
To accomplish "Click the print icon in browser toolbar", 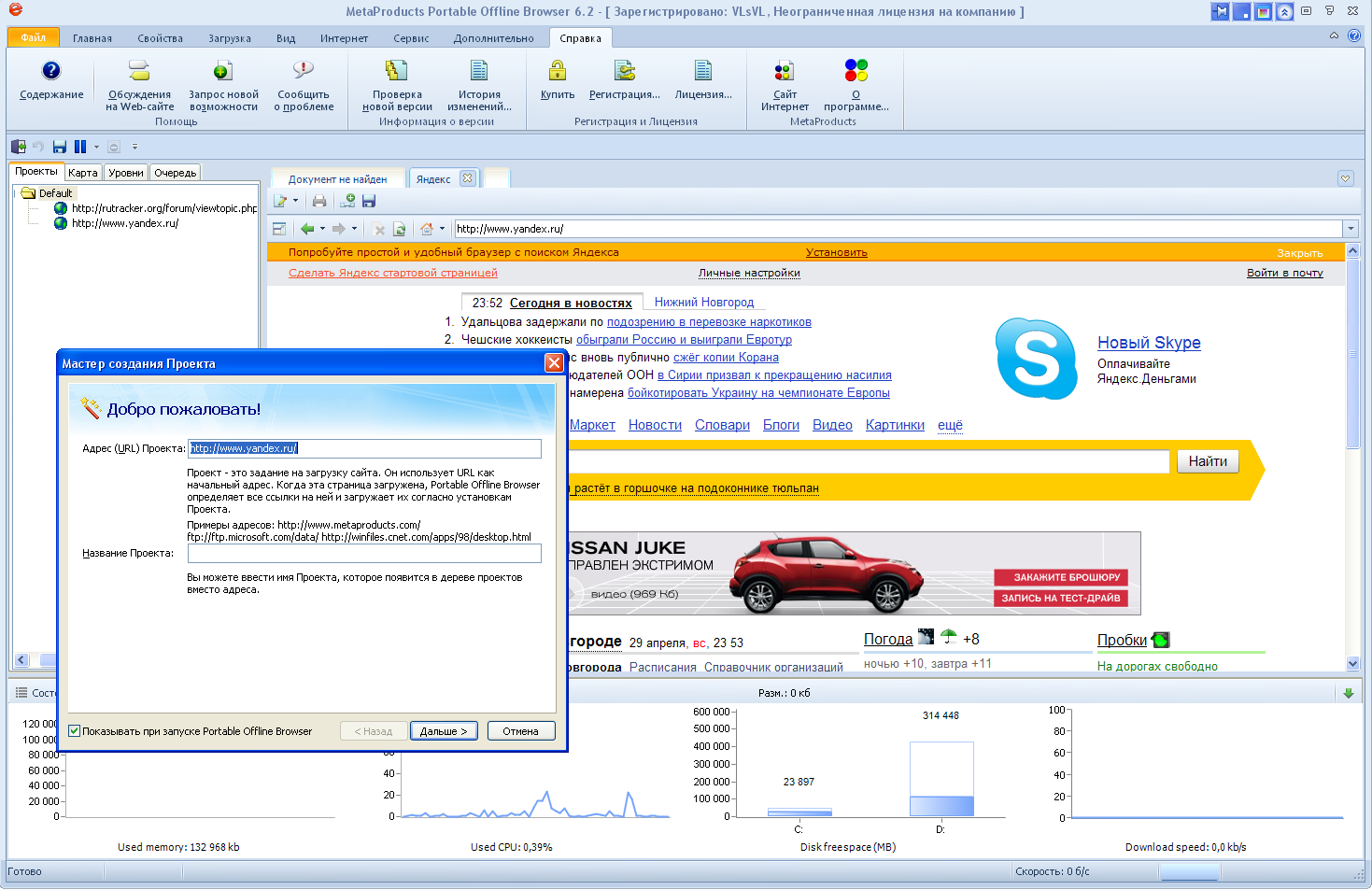I will click(x=319, y=201).
